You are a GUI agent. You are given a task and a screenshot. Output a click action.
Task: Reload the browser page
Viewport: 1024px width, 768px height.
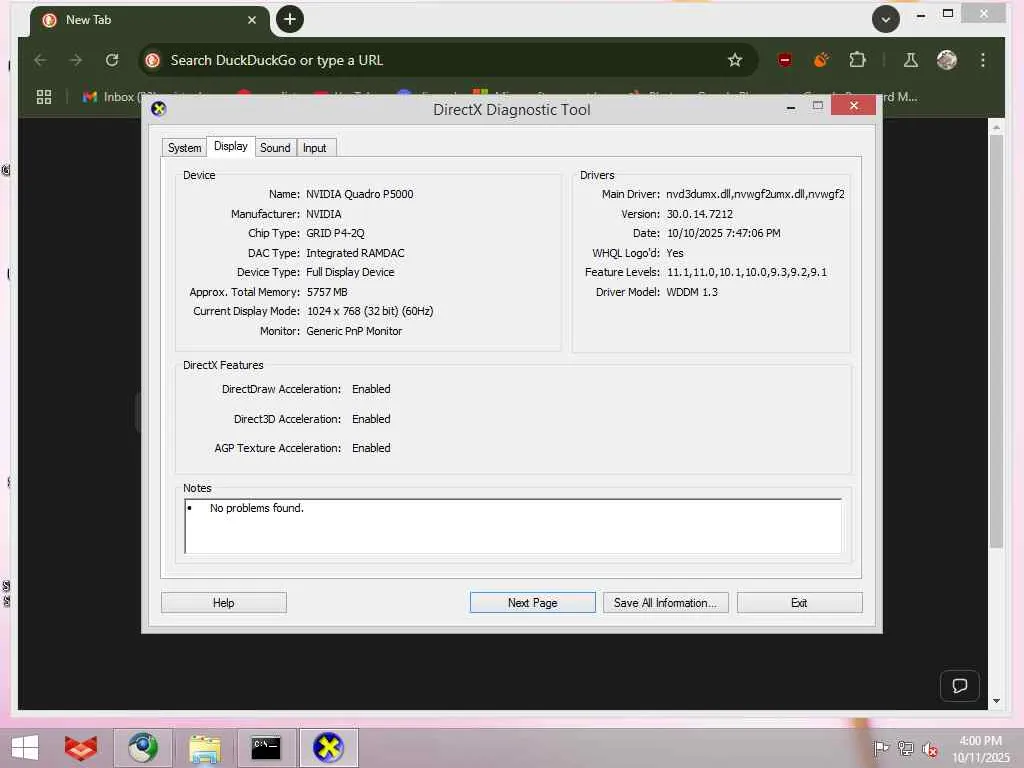coord(112,60)
